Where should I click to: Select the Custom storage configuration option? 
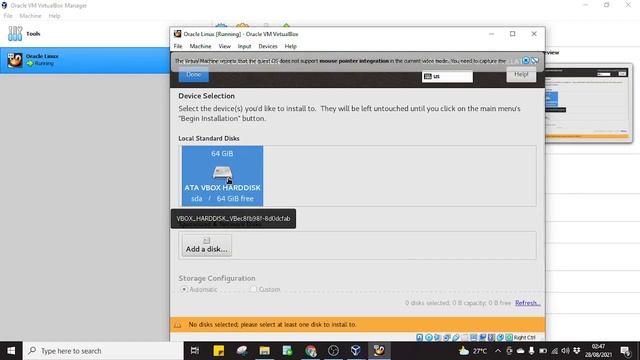[265, 289]
